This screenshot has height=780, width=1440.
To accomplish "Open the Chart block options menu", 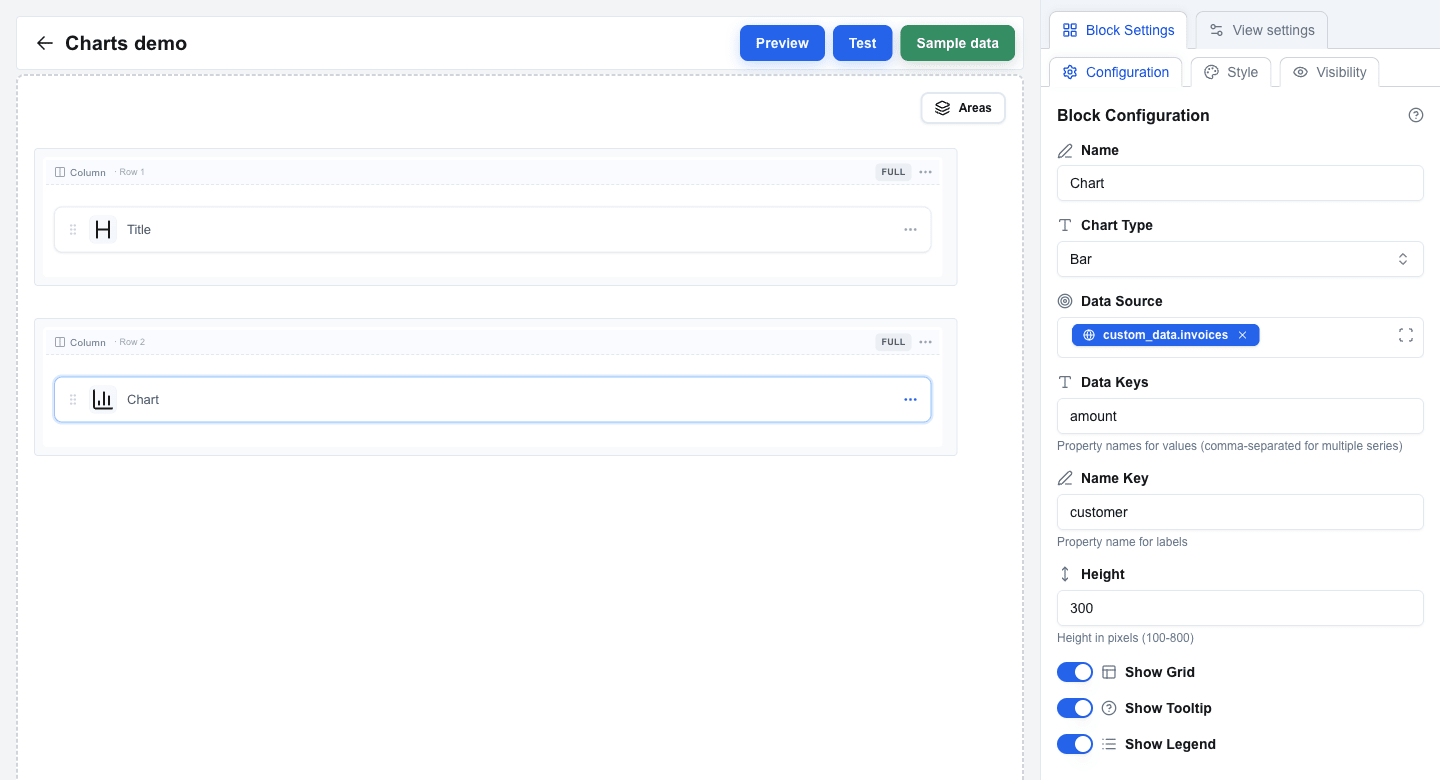I will click(910, 400).
